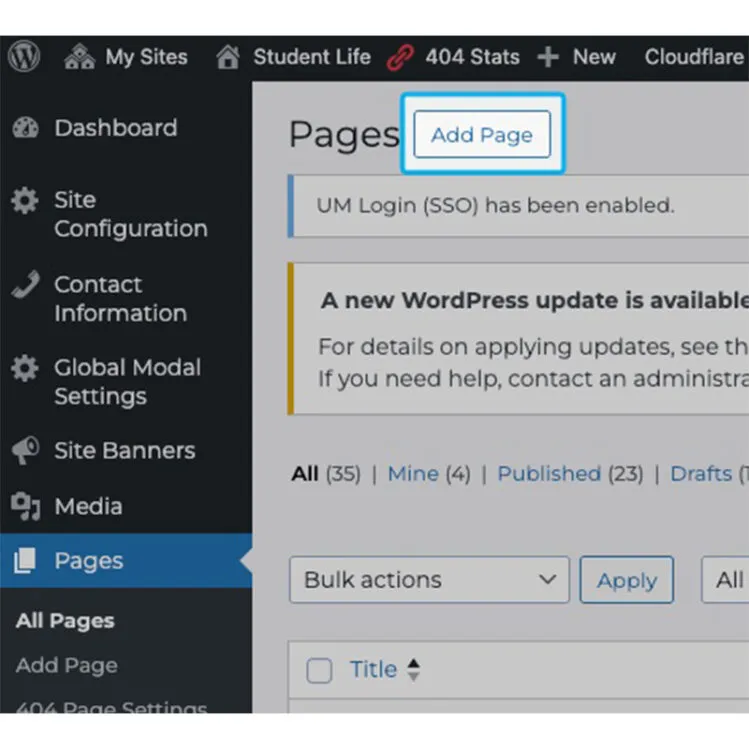Click the Dashboard gauge icon
The height and width of the screenshot is (749, 749).
(x=25, y=128)
